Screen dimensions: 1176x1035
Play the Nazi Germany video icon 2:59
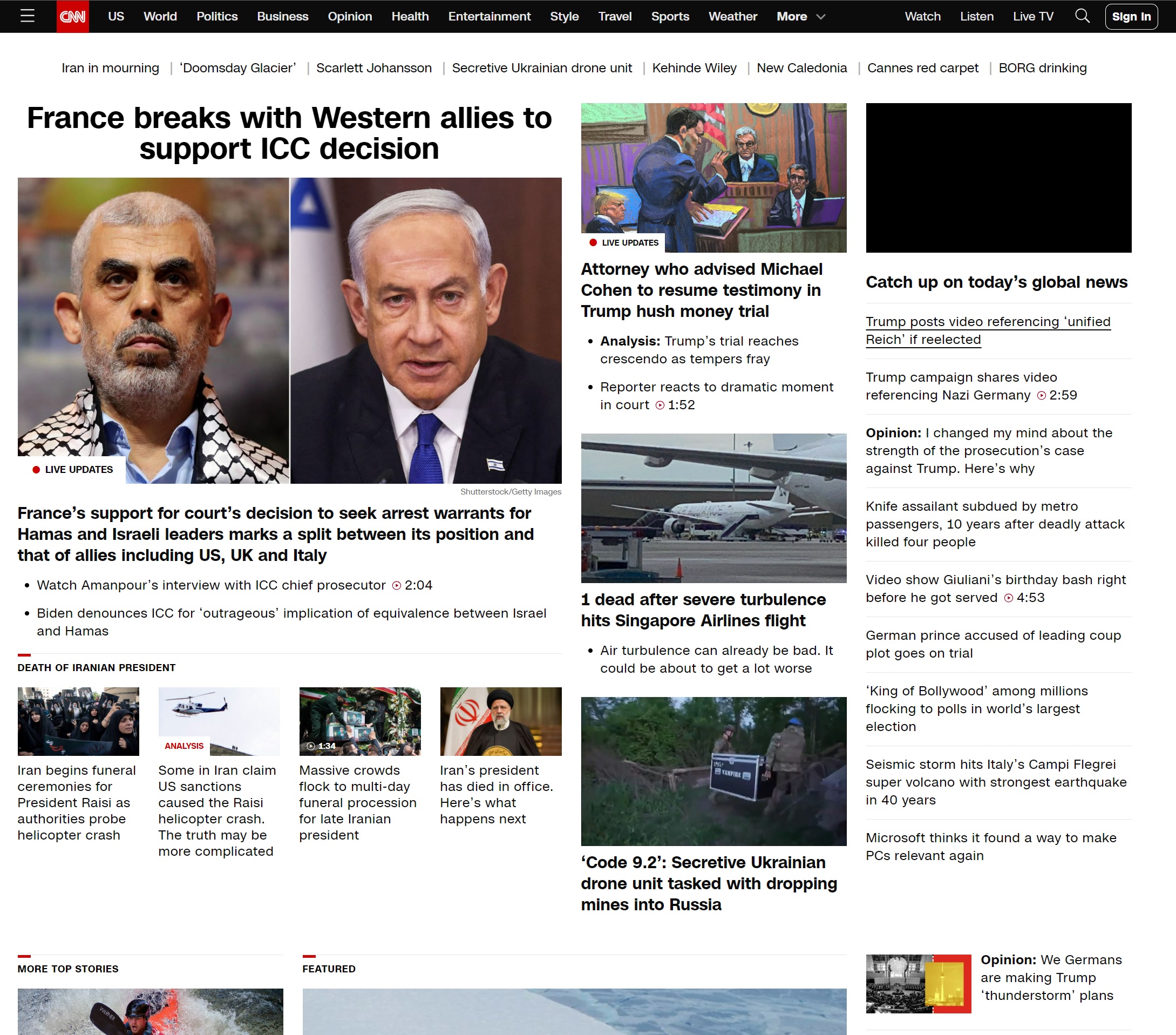[x=1041, y=395]
